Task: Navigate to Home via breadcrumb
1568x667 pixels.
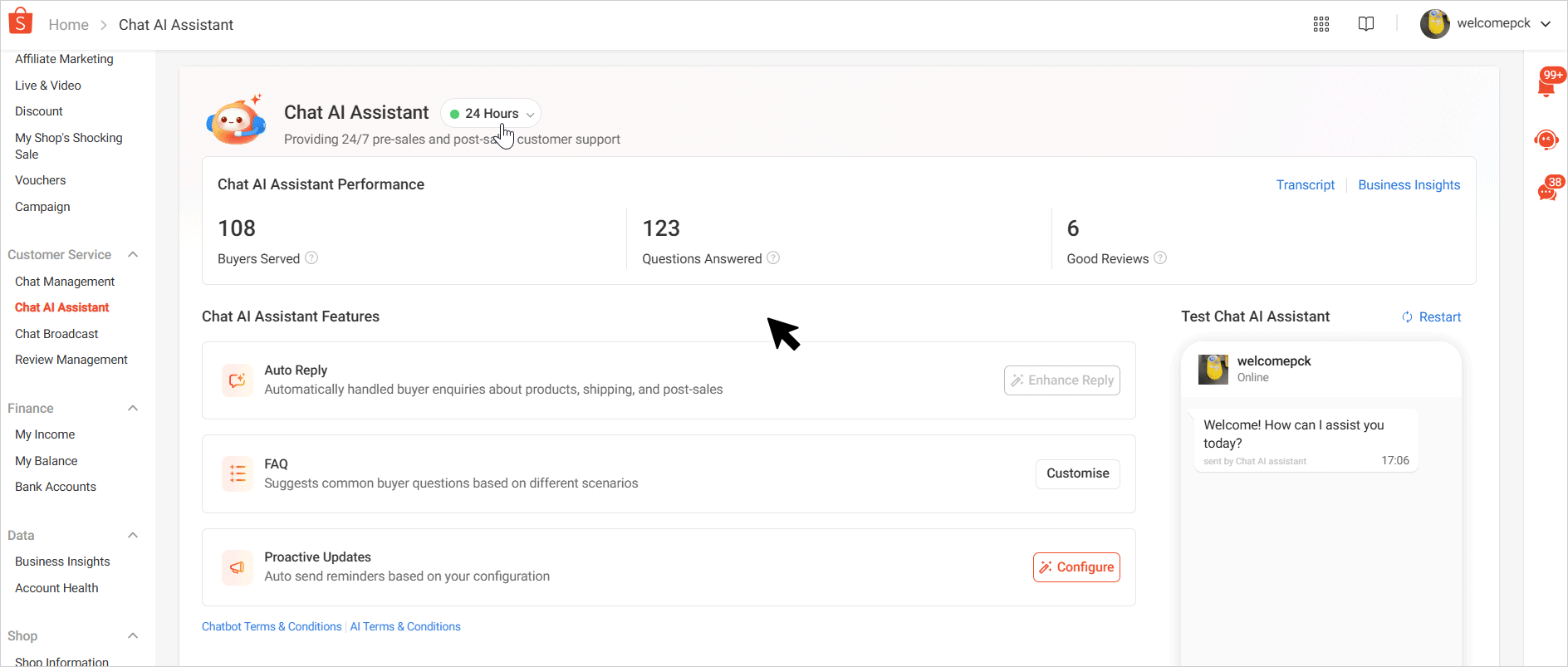Action: pyautogui.click(x=68, y=24)
